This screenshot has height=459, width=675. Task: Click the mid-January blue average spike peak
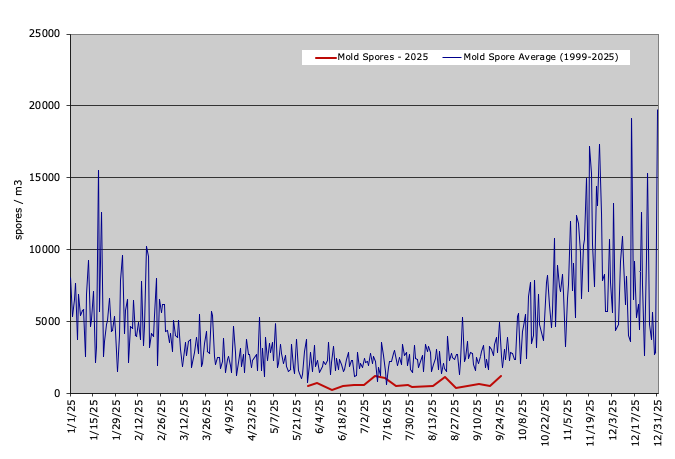tap(98, 171)
